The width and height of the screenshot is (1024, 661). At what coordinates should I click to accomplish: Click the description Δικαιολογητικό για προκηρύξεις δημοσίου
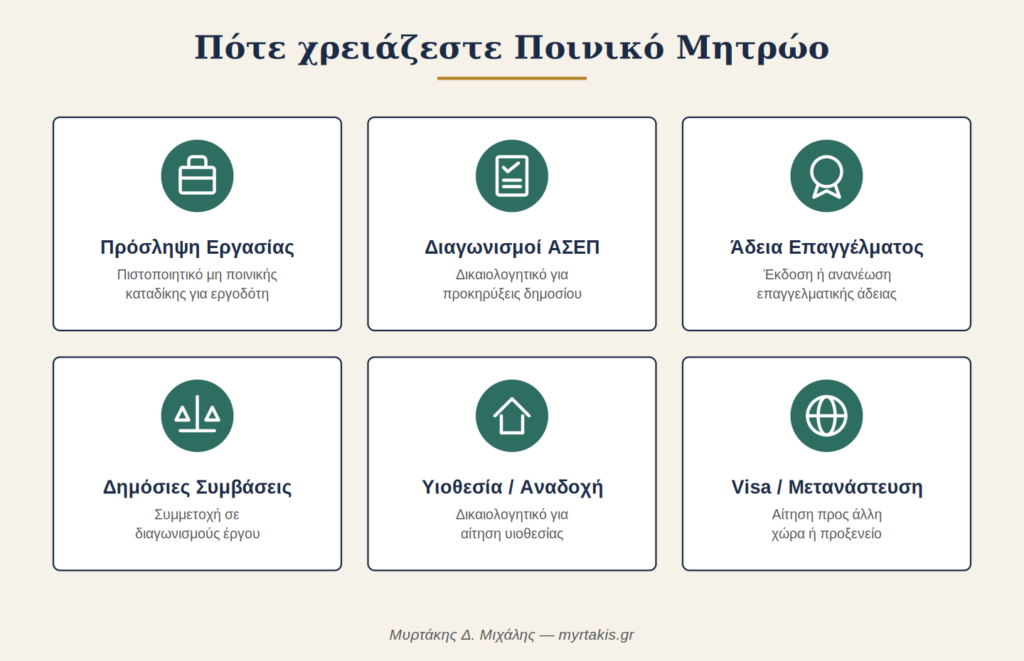point(512,284)
